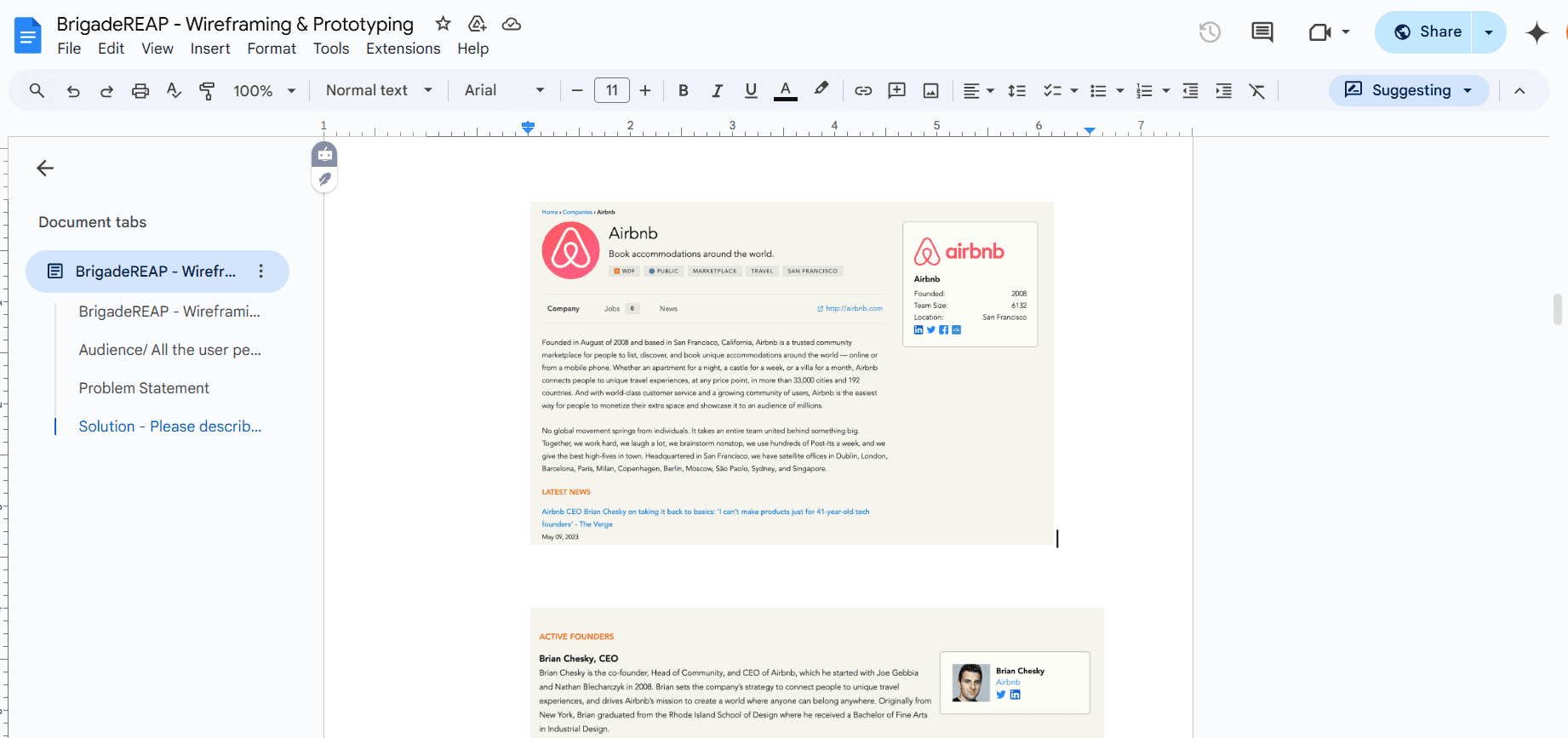
Task: Select the Active Founders image
Action: (817, 672)
